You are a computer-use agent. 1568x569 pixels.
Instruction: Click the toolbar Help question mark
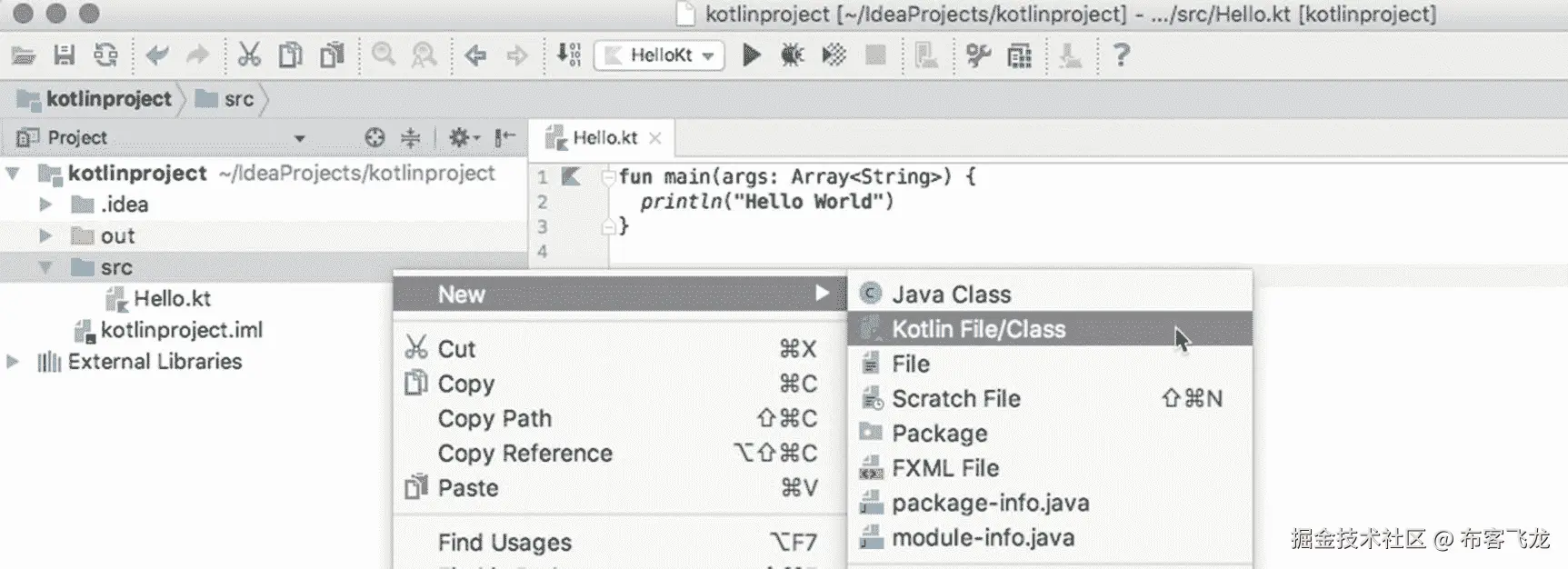coord(1122,55)
